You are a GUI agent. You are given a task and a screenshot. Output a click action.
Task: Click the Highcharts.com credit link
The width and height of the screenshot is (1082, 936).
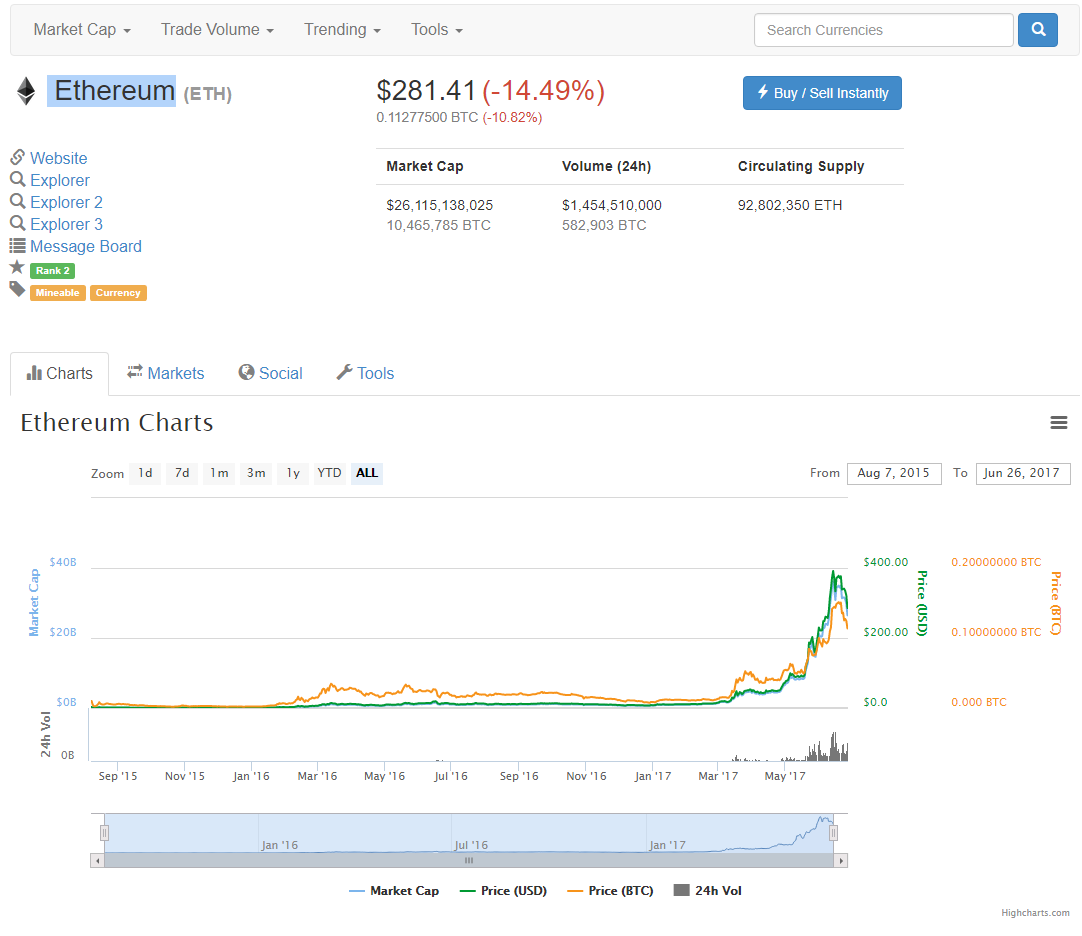tap(1035, 913)
